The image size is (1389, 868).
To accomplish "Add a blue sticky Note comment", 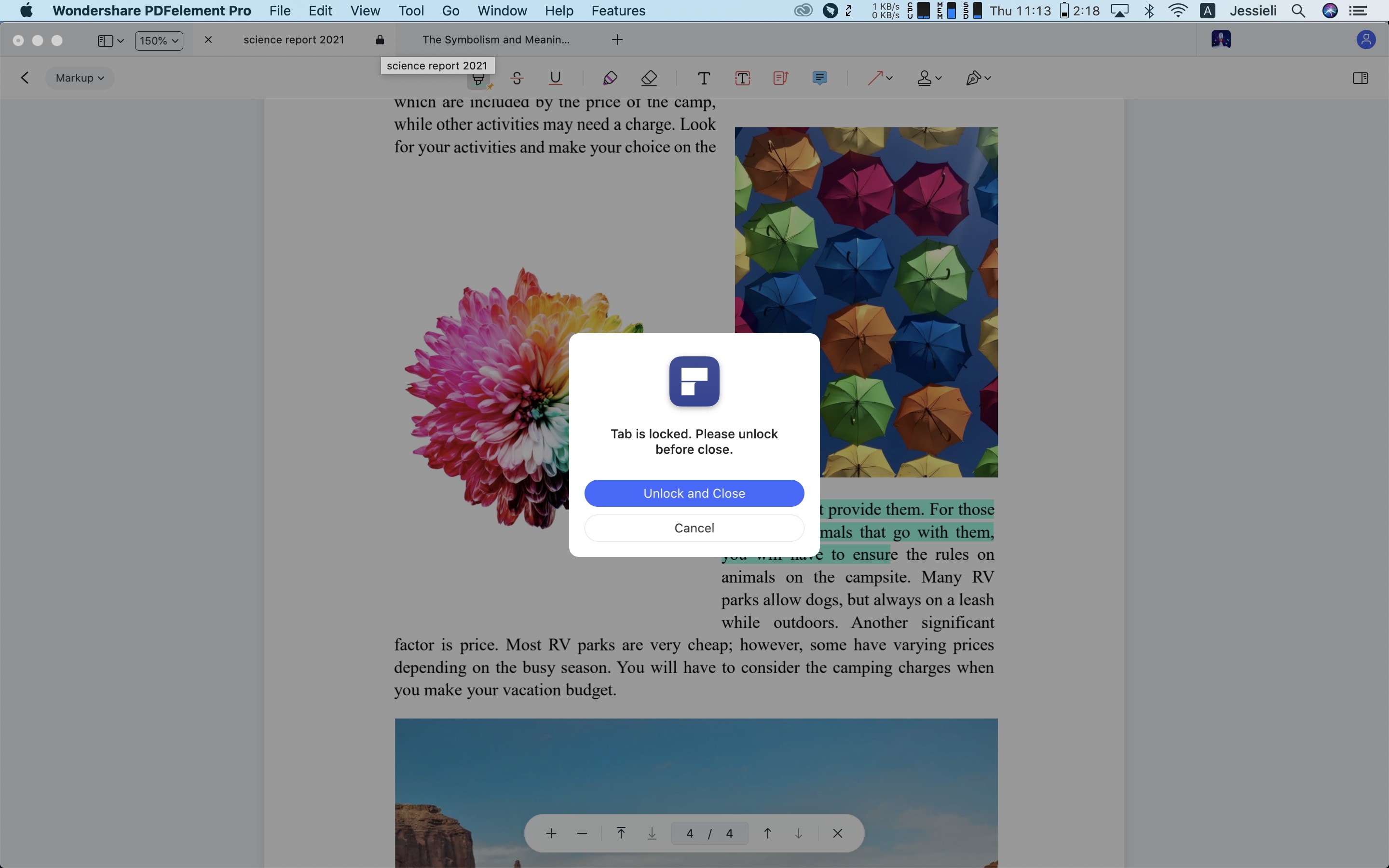I will 819,78.
